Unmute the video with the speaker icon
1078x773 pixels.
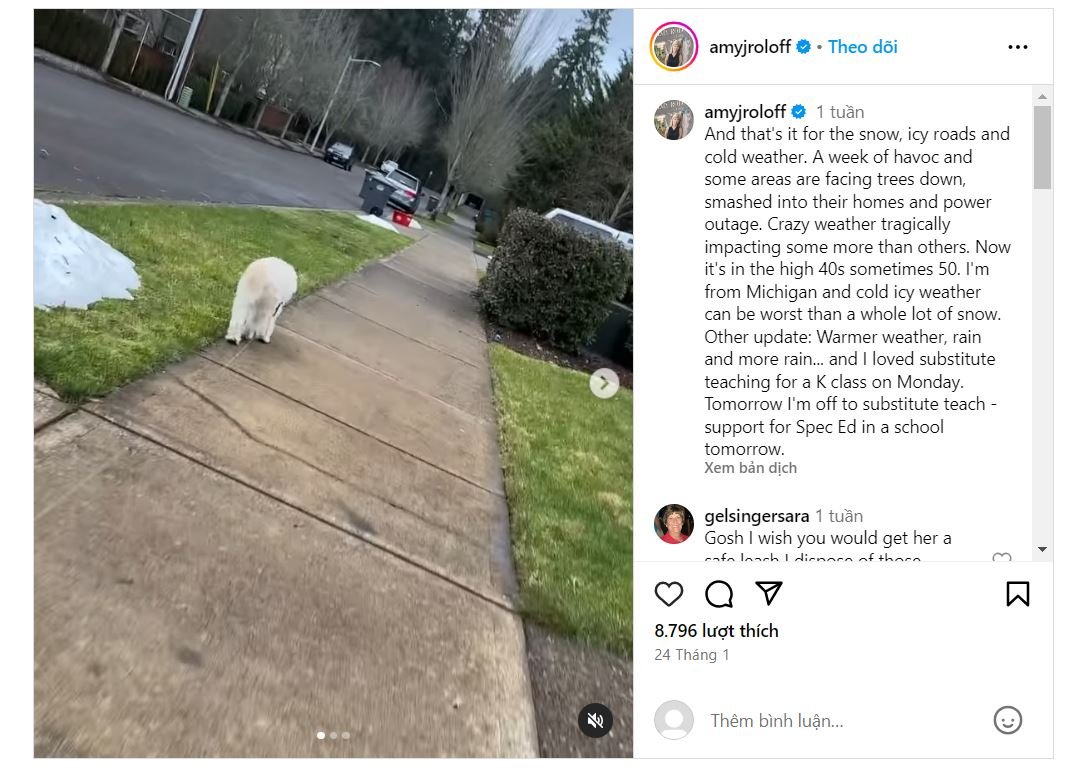[595, 720]
